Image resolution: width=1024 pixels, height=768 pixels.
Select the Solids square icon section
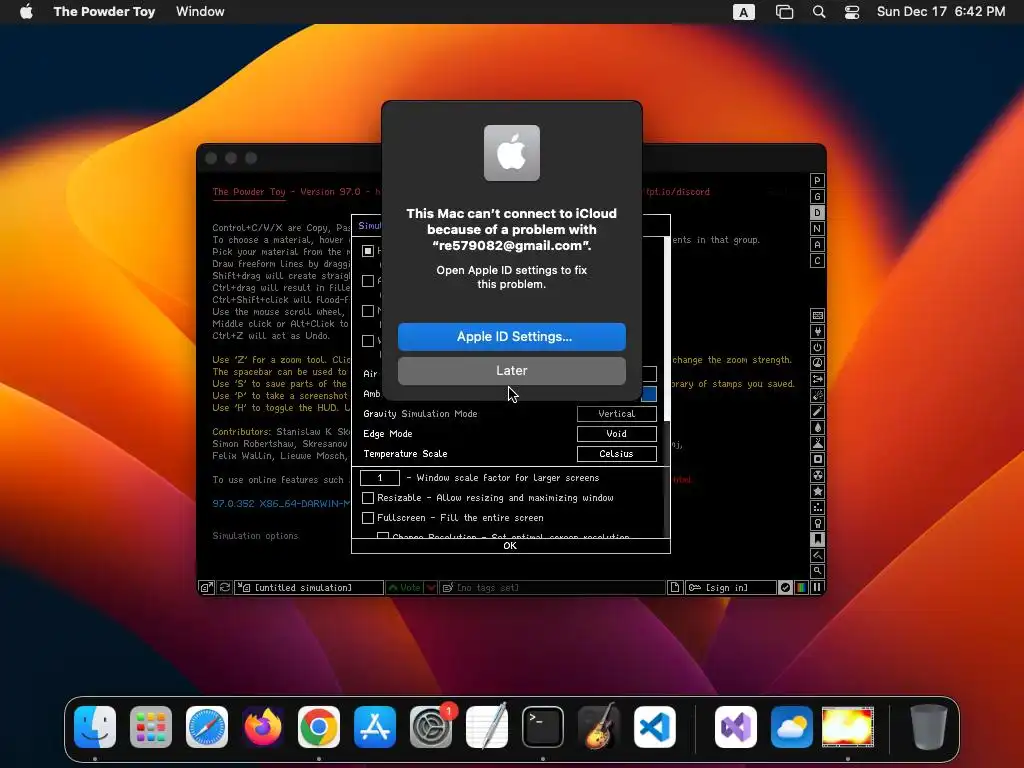pyautogui.click(x=817, y=460)
